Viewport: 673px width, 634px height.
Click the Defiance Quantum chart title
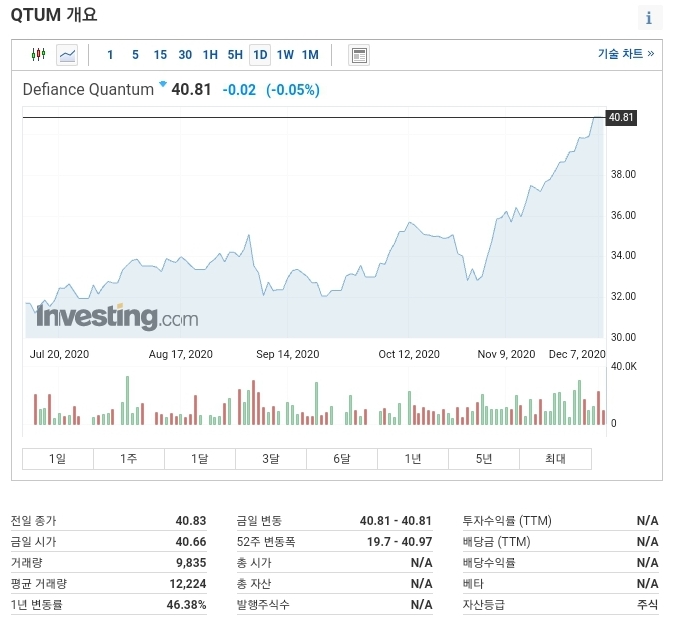pyautogui.click(x=88, y=90)
